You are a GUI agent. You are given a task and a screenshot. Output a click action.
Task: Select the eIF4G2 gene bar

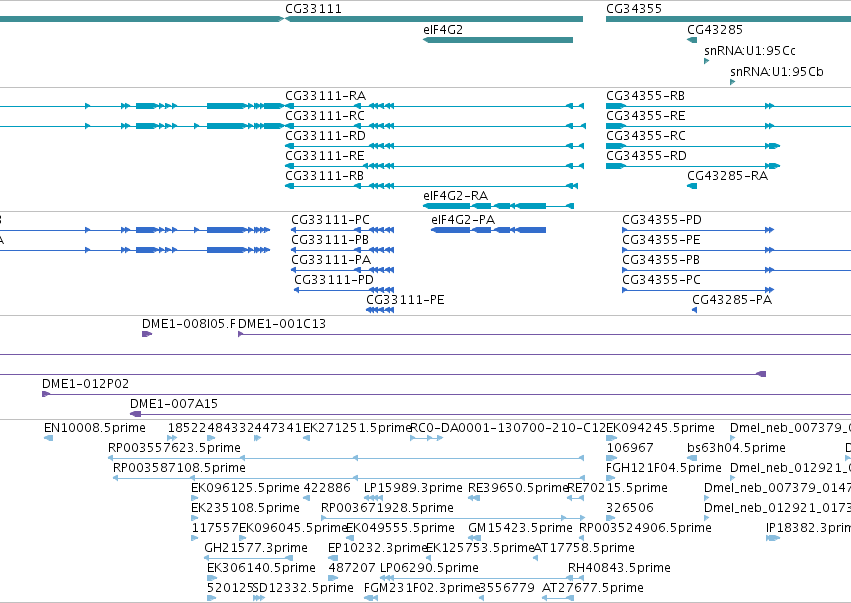(x=498, y=40)
